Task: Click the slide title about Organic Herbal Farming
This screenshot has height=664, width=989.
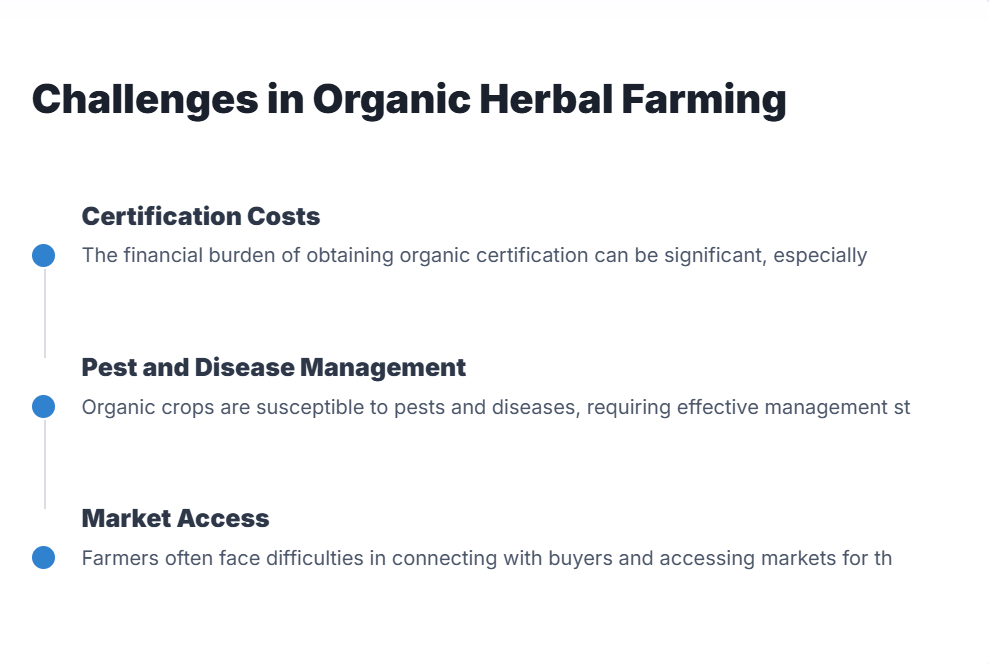Action: click(409, 100)
